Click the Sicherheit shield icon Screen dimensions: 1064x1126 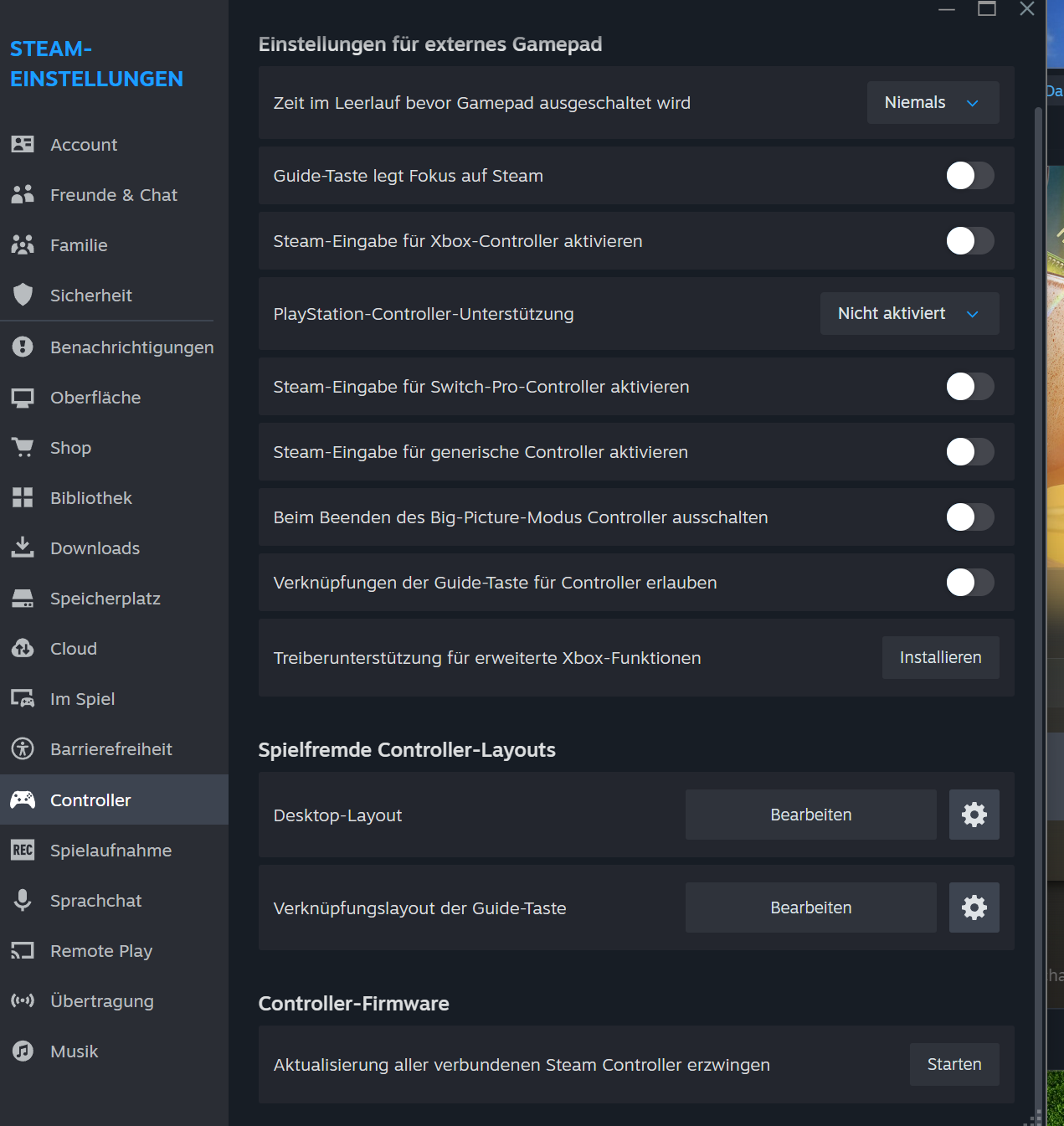pos(23,295)
